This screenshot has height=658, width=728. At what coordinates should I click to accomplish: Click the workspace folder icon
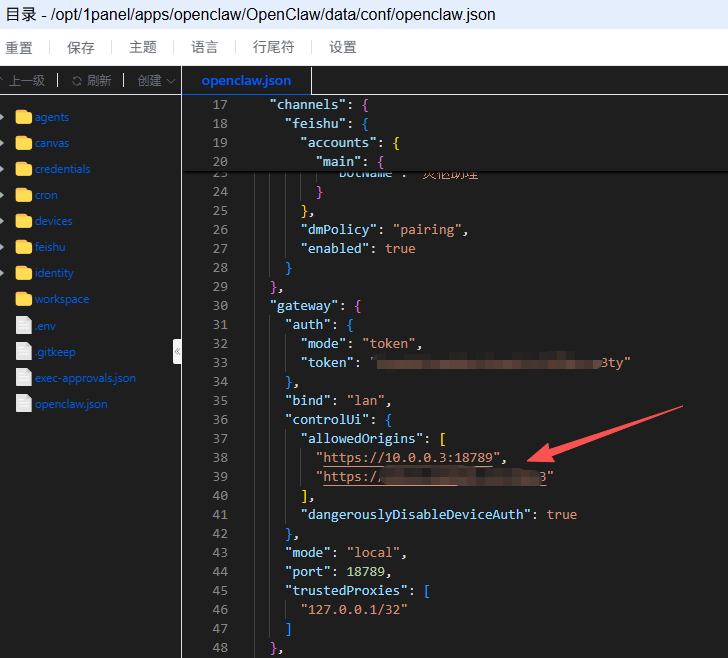tap(24, 299)
